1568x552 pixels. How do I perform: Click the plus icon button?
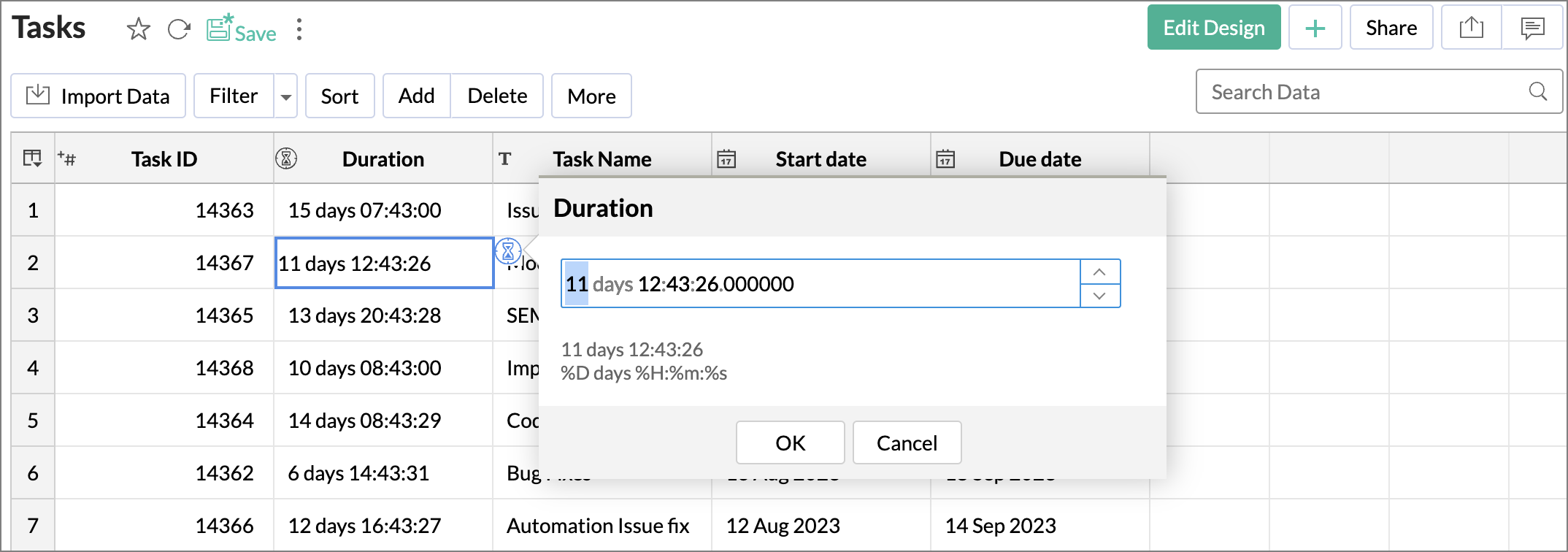pyautogui.click(x=1315, y=28)
